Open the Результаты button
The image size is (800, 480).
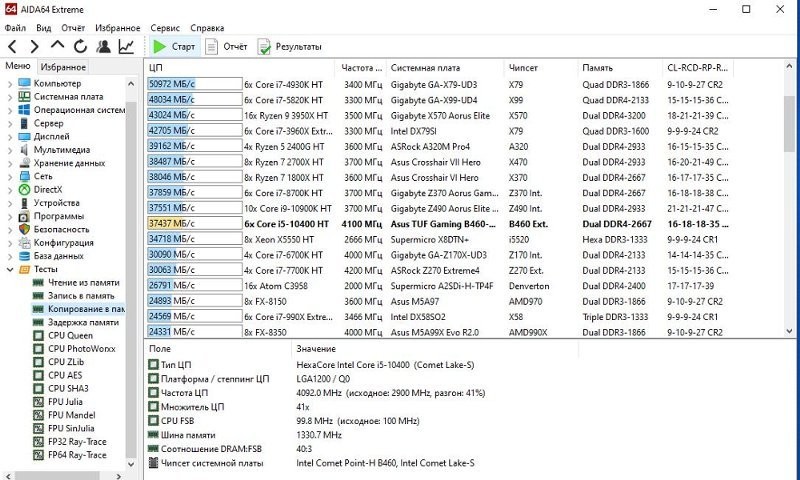pyautogui.click(x=290, y=47)
